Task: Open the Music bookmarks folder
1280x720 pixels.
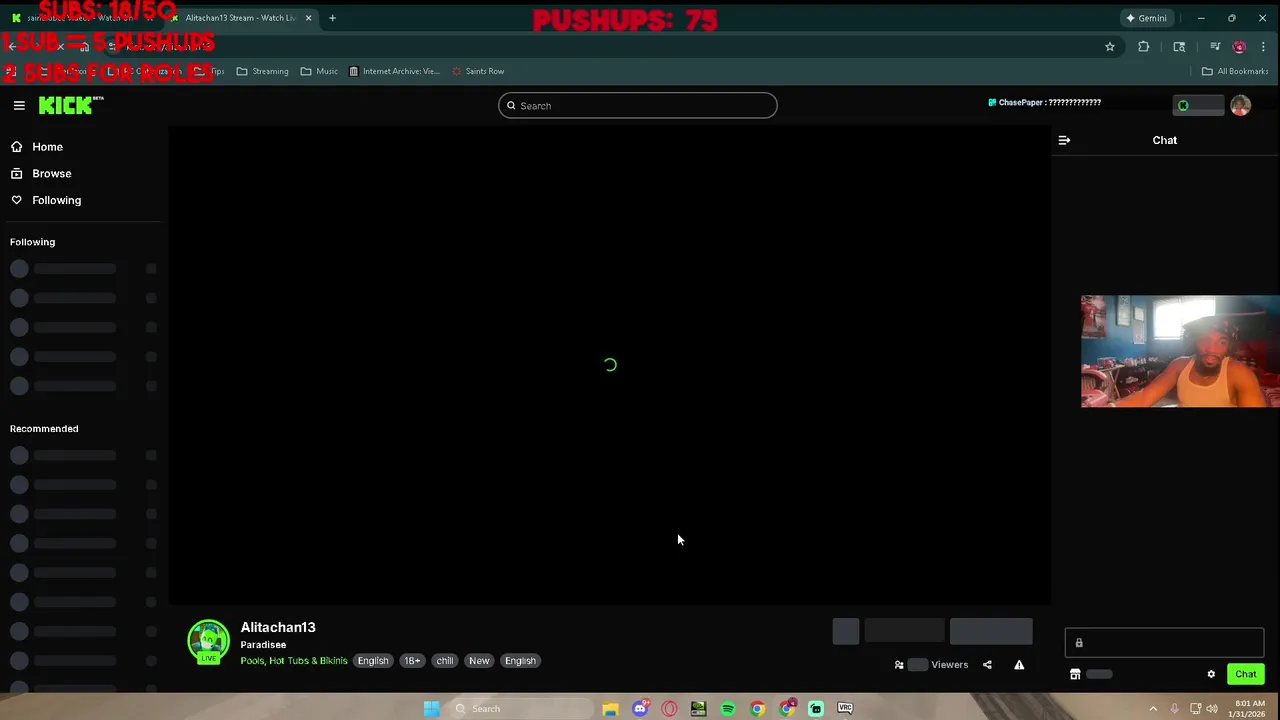Action: click(x=319, y=71)
